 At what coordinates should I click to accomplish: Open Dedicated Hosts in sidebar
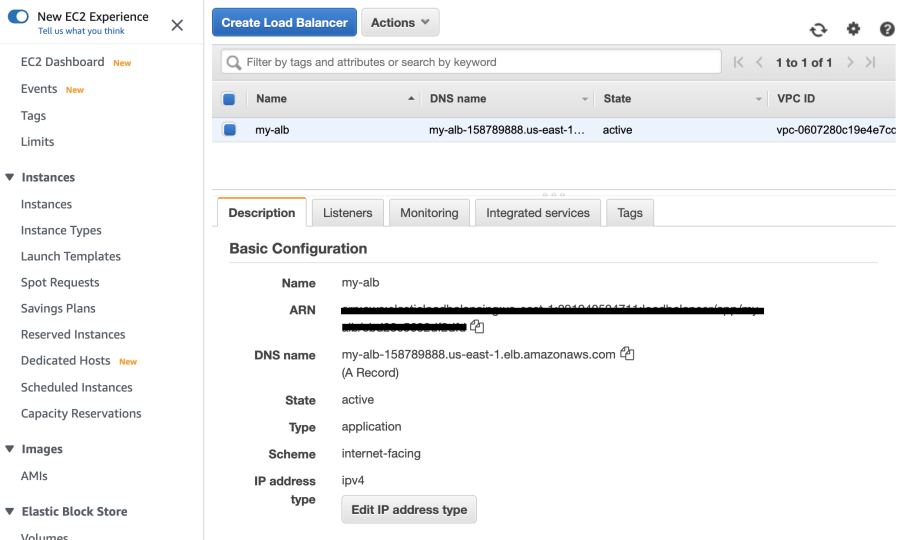point(65,360)
